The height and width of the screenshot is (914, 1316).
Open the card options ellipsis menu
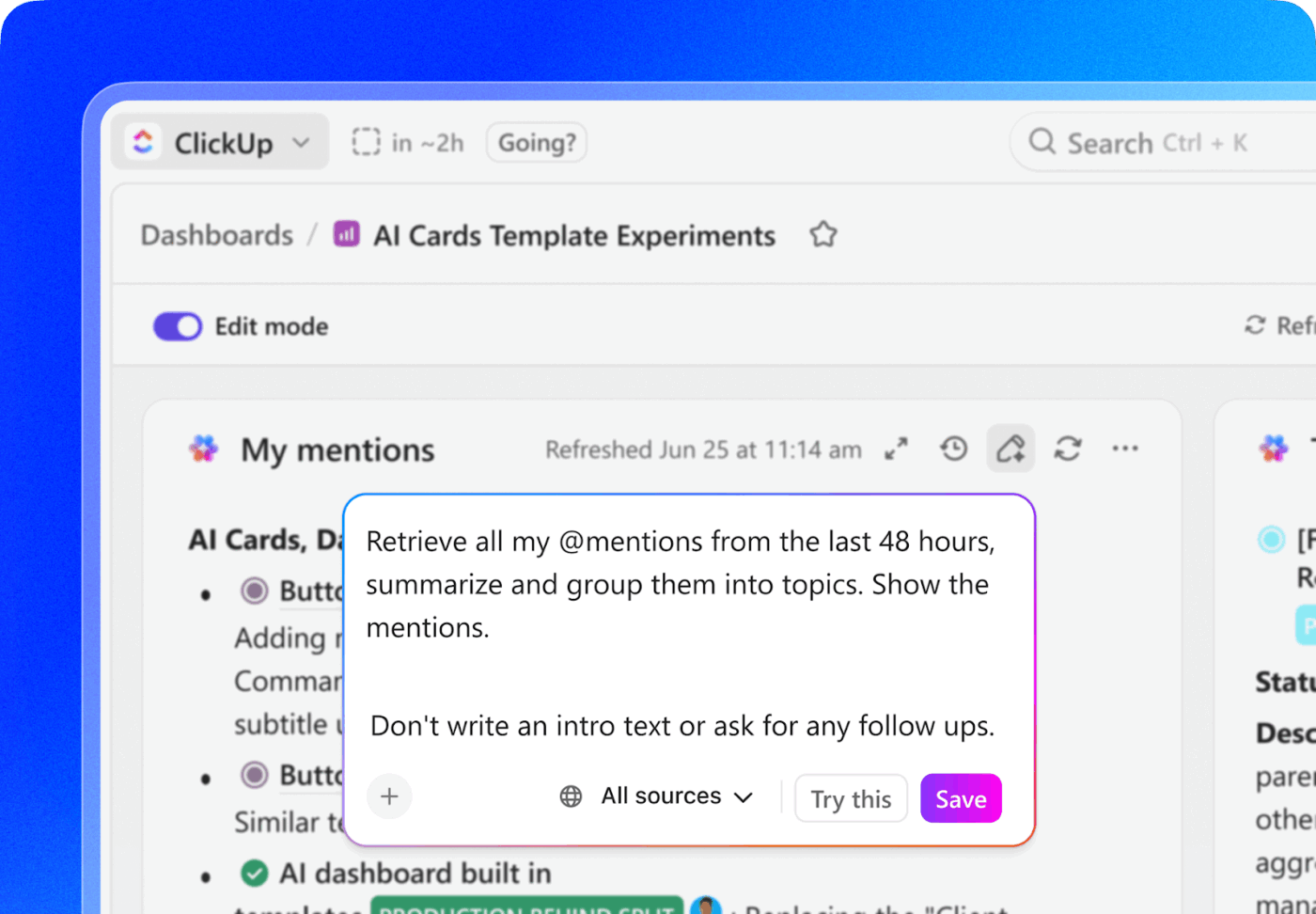tap(1125, 449)
